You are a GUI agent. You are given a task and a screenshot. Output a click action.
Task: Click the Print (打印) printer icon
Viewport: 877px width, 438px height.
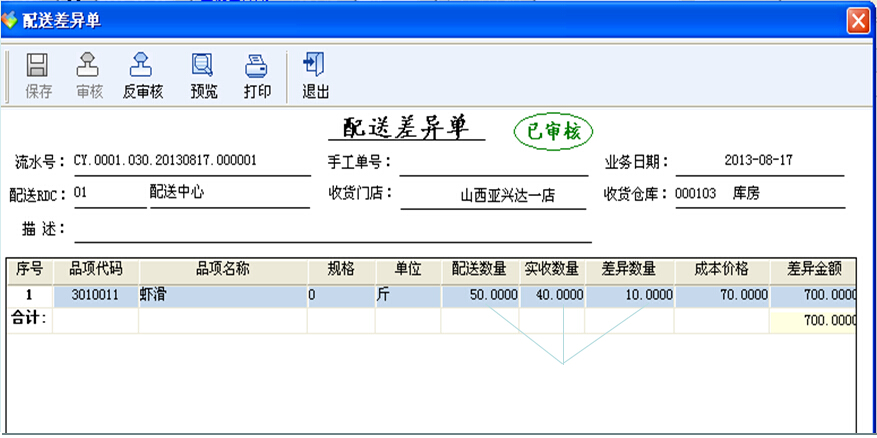pyautogui.click(x=257, y=67)
